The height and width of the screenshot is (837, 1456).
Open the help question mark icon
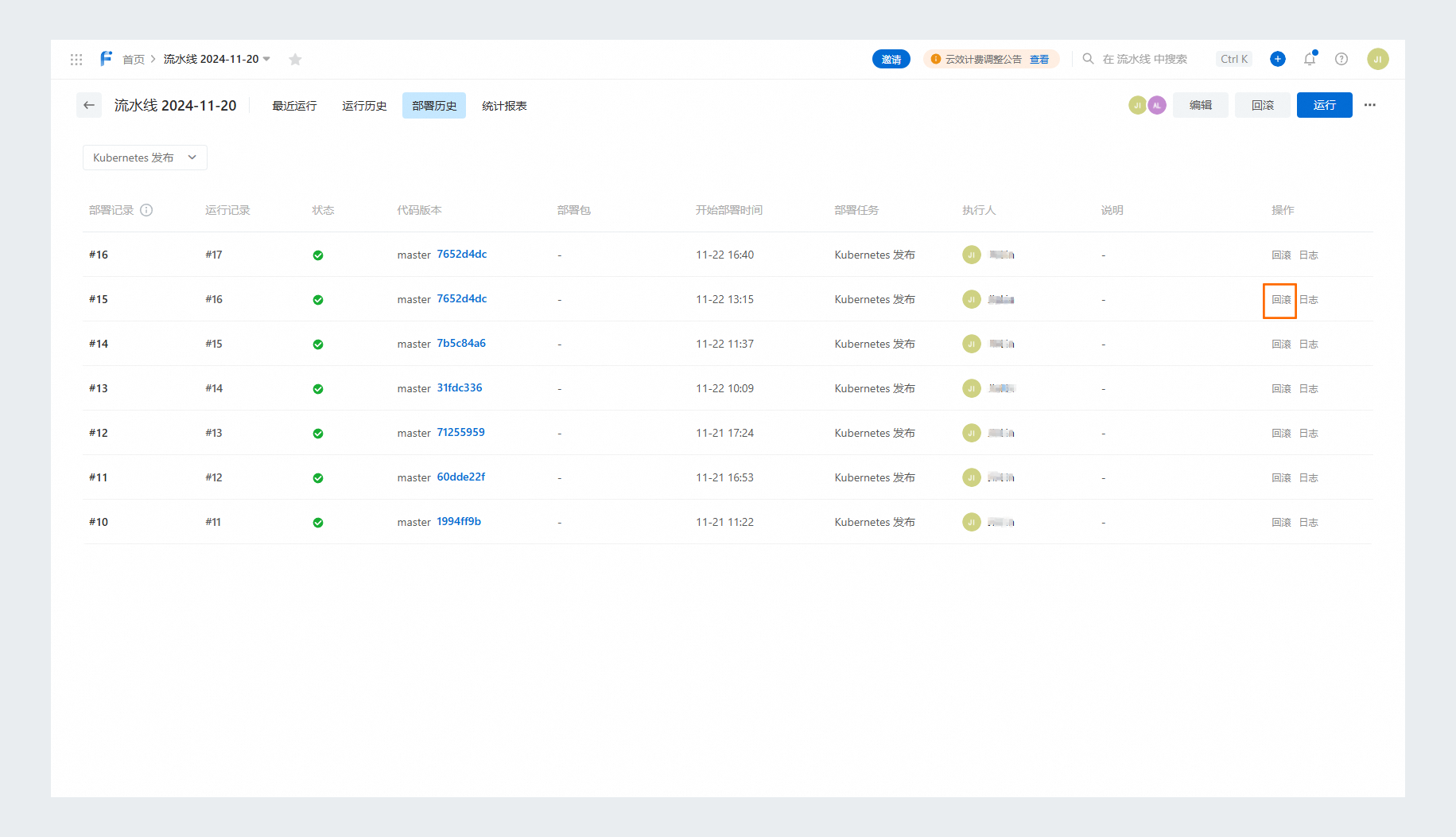[x=1341, y=59]
